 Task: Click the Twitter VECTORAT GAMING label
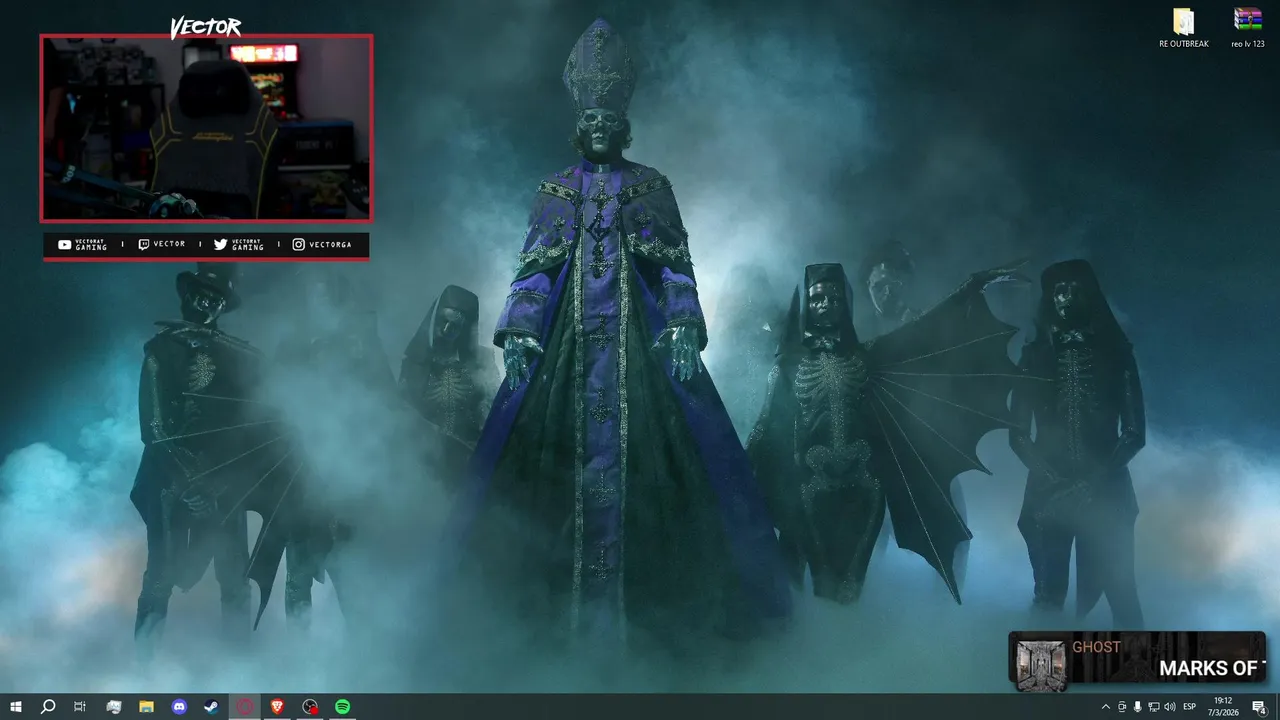[x=239, y=245]
